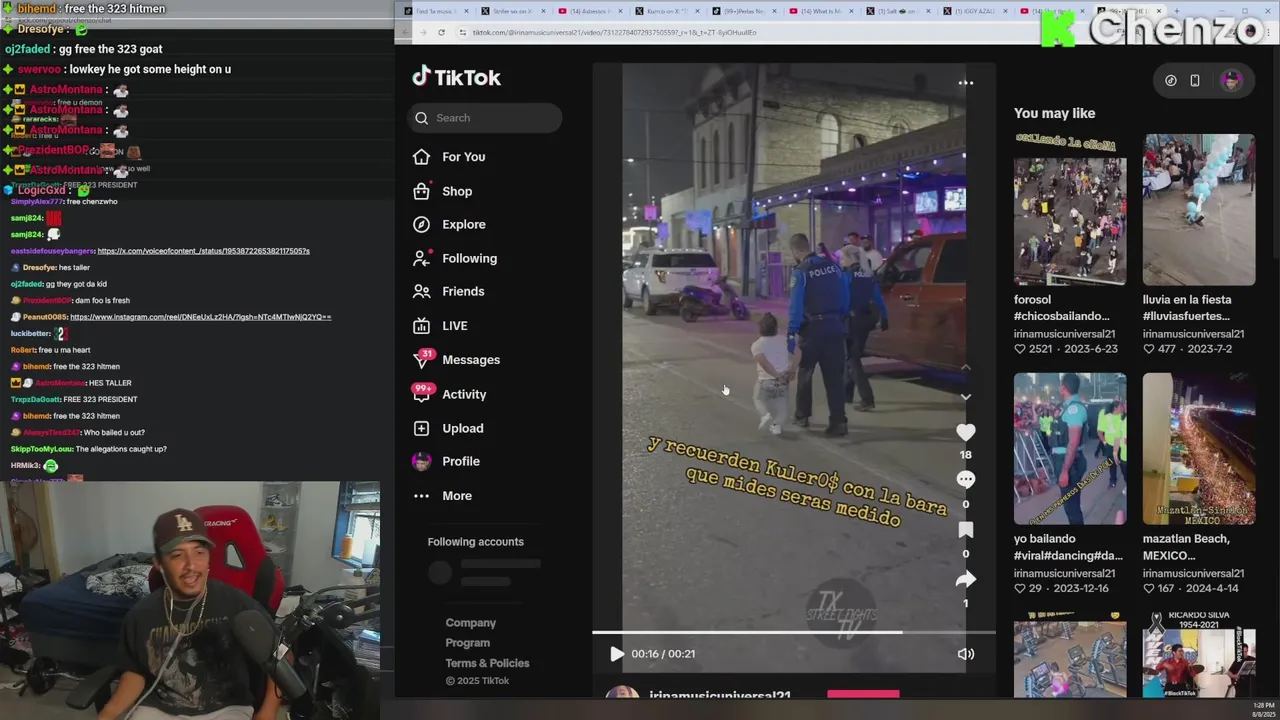Open the forosol #chicosbailando recommended video

coord(1069,210)
